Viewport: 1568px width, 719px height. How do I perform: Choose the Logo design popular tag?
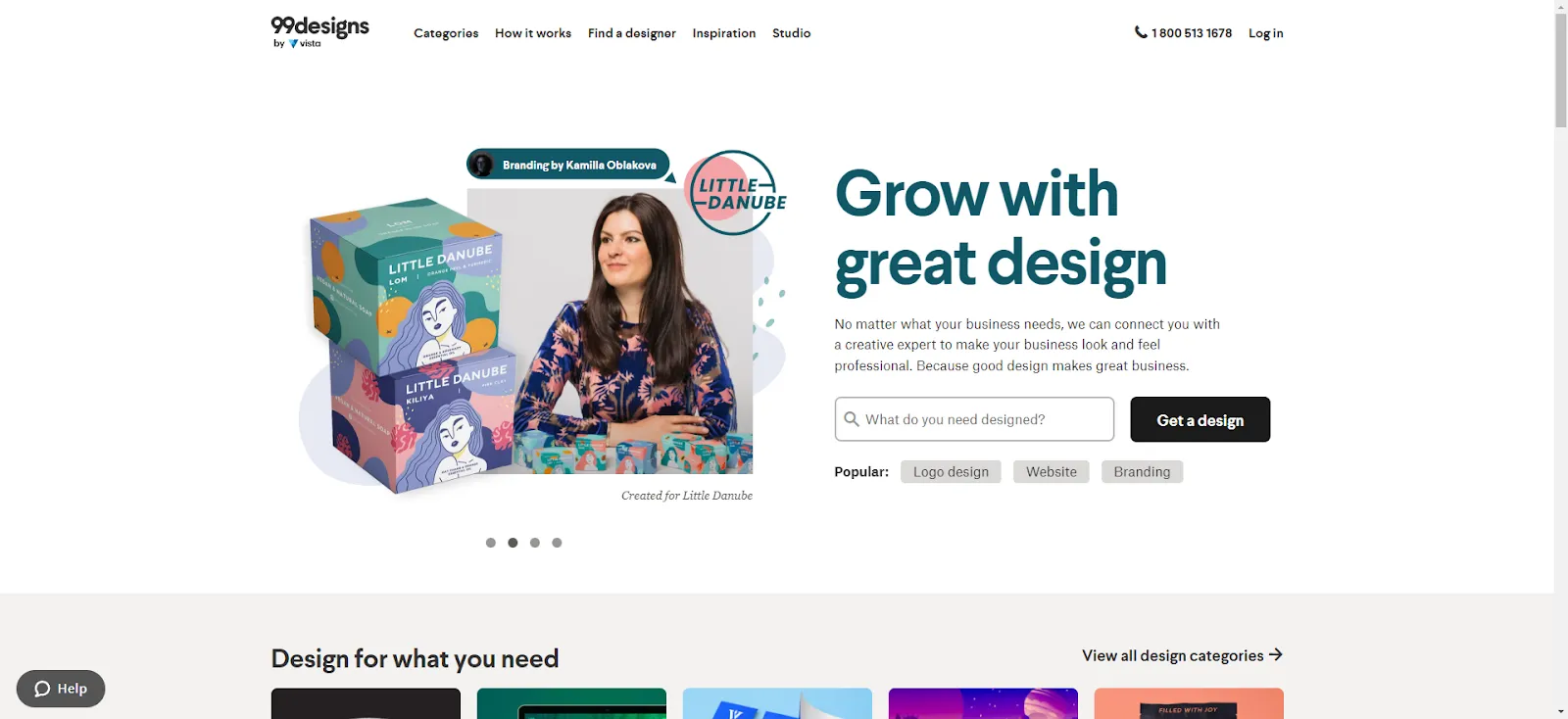(x=951, y=472)
